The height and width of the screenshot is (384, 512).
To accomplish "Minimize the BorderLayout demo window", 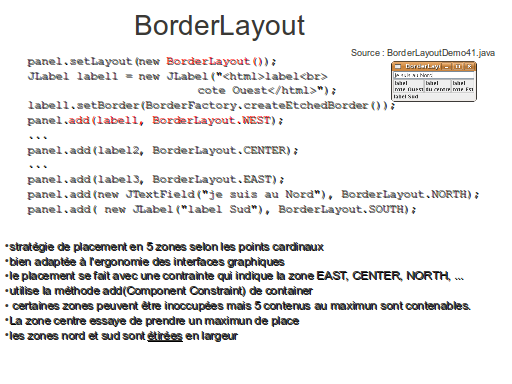I will [447, 67].
